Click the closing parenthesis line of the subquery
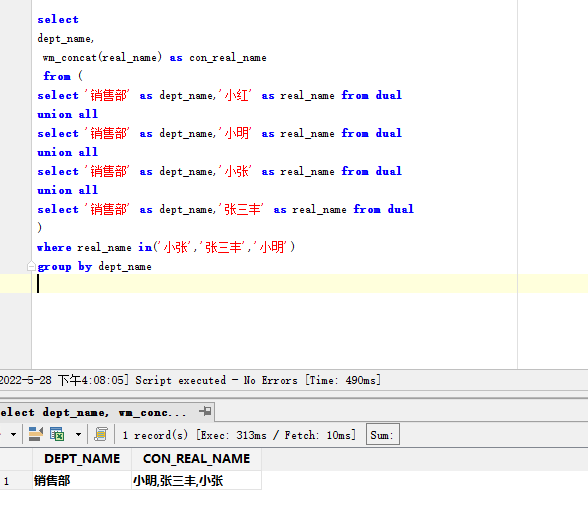Screen dimensions: 588x524 click(39, 228)
